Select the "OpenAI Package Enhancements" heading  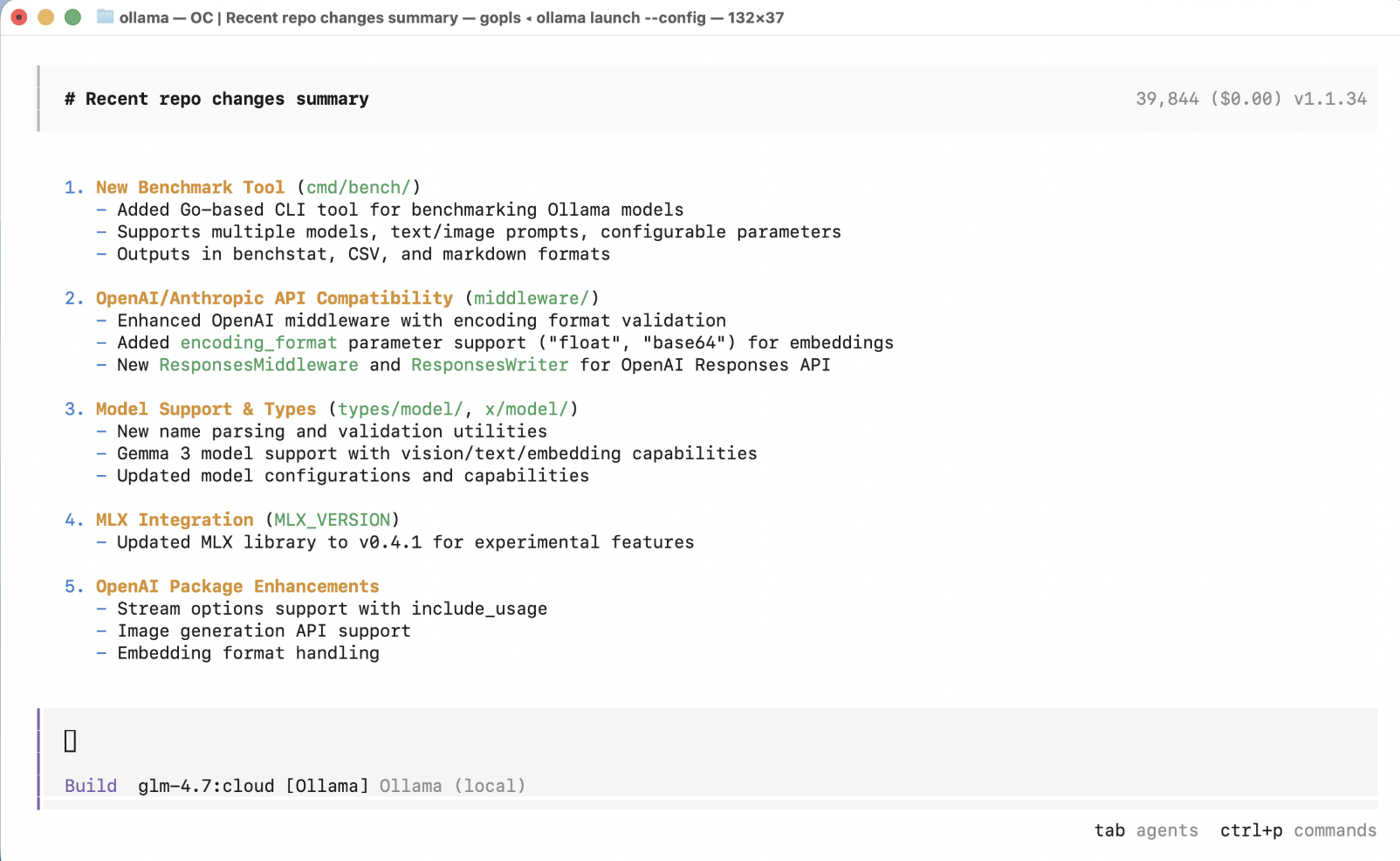click(x=237, y=586)
